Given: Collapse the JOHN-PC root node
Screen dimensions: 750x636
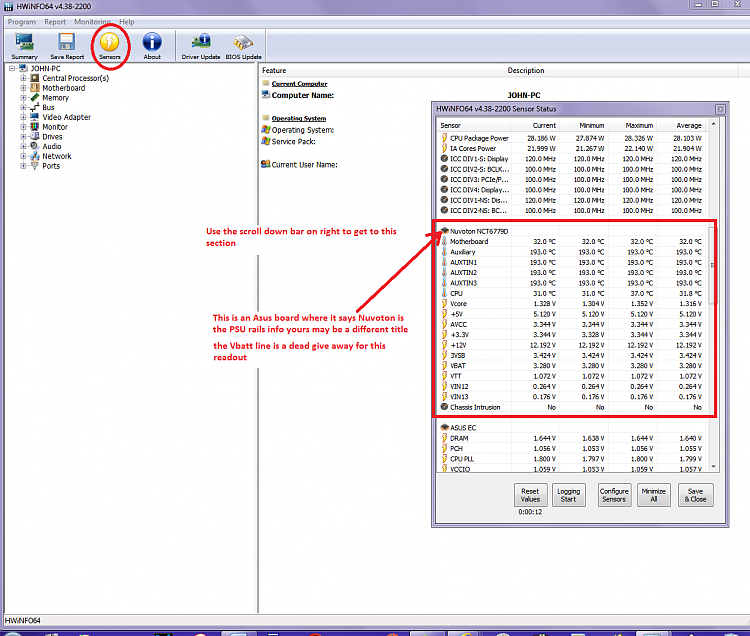Looking at the screenshot, I should [x=12, y=68].
